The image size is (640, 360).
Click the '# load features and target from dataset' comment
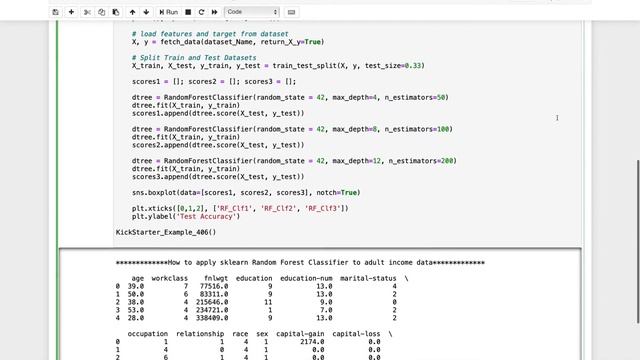(210, 34)
